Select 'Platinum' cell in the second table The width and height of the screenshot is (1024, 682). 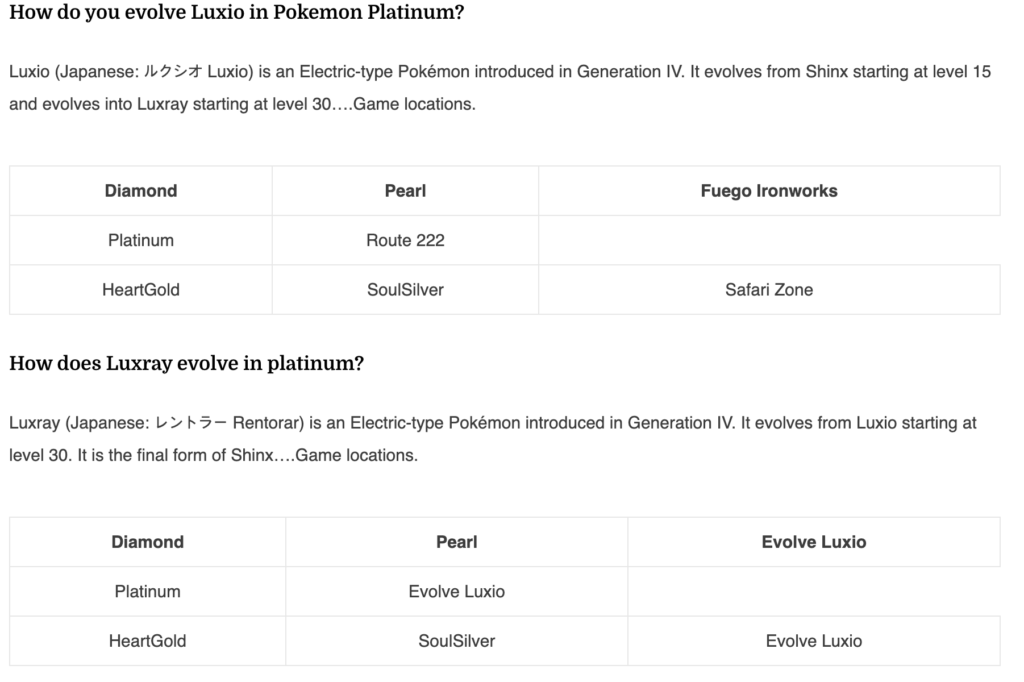click(148, 592)
